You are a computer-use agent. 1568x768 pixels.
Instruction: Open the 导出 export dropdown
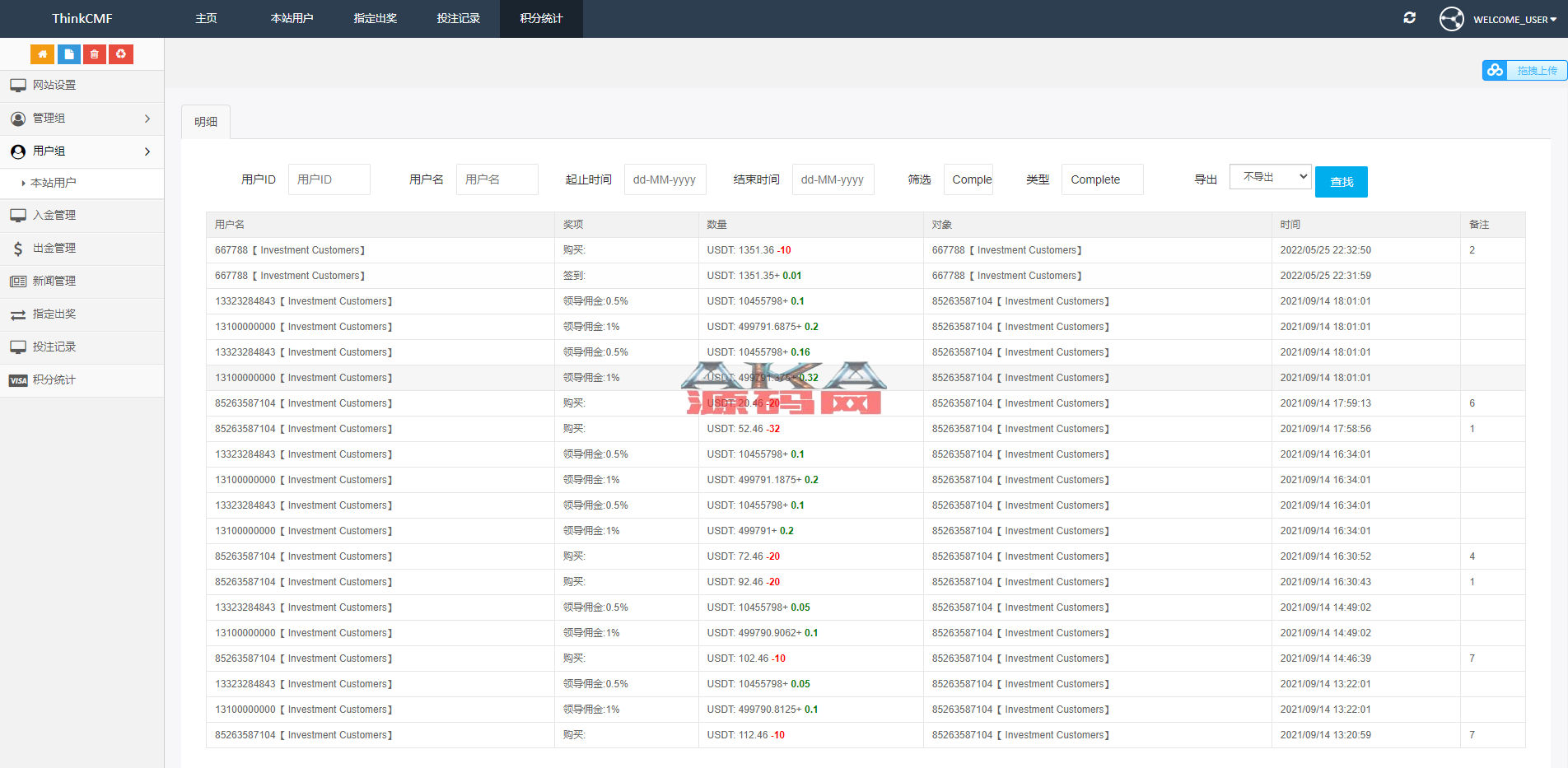[x=1269, y=177]
